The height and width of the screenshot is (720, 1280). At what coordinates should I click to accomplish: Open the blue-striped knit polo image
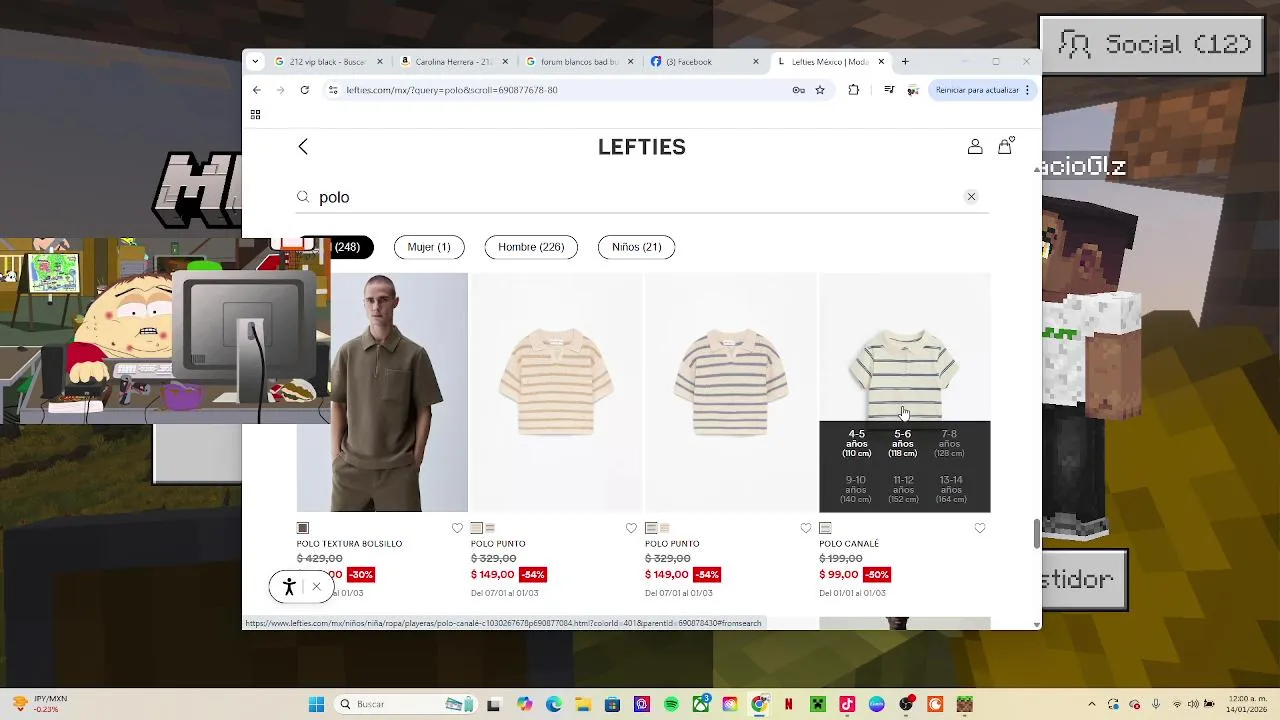[x=730, y=392]
